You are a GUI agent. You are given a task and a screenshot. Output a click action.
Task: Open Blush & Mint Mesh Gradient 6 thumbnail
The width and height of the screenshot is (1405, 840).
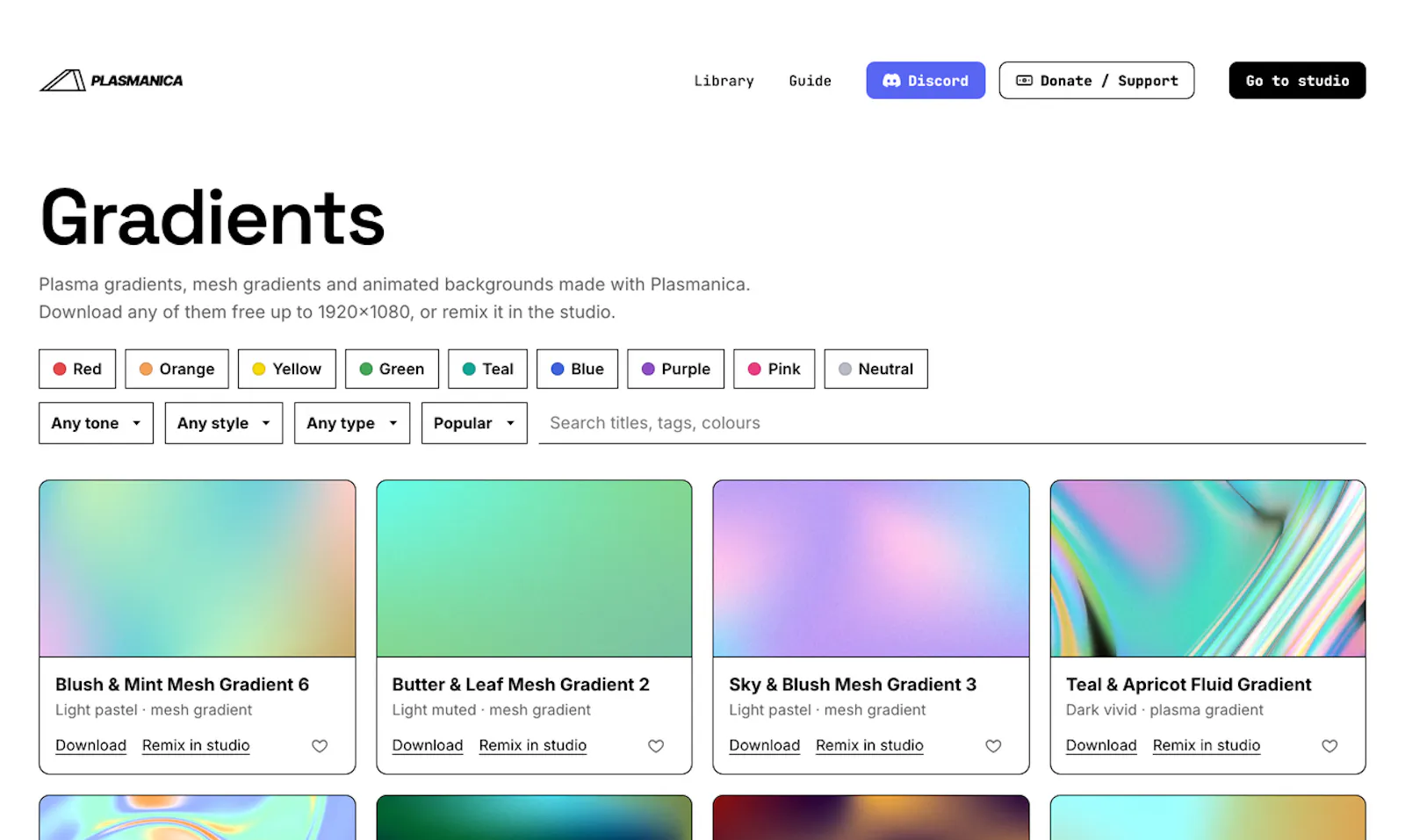(198, 568)
